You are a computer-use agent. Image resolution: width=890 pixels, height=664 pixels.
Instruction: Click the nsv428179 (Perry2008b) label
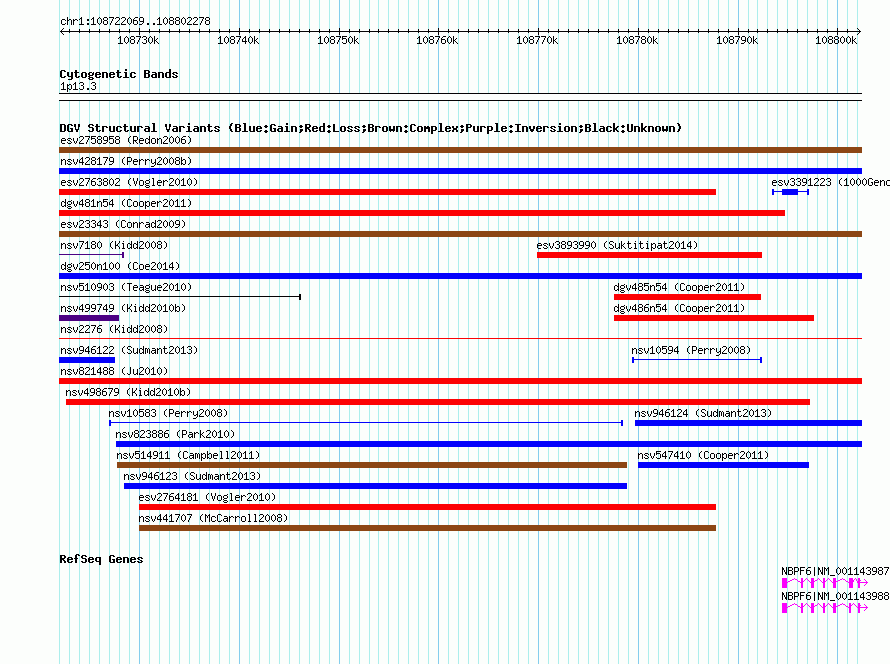[126, 161]
